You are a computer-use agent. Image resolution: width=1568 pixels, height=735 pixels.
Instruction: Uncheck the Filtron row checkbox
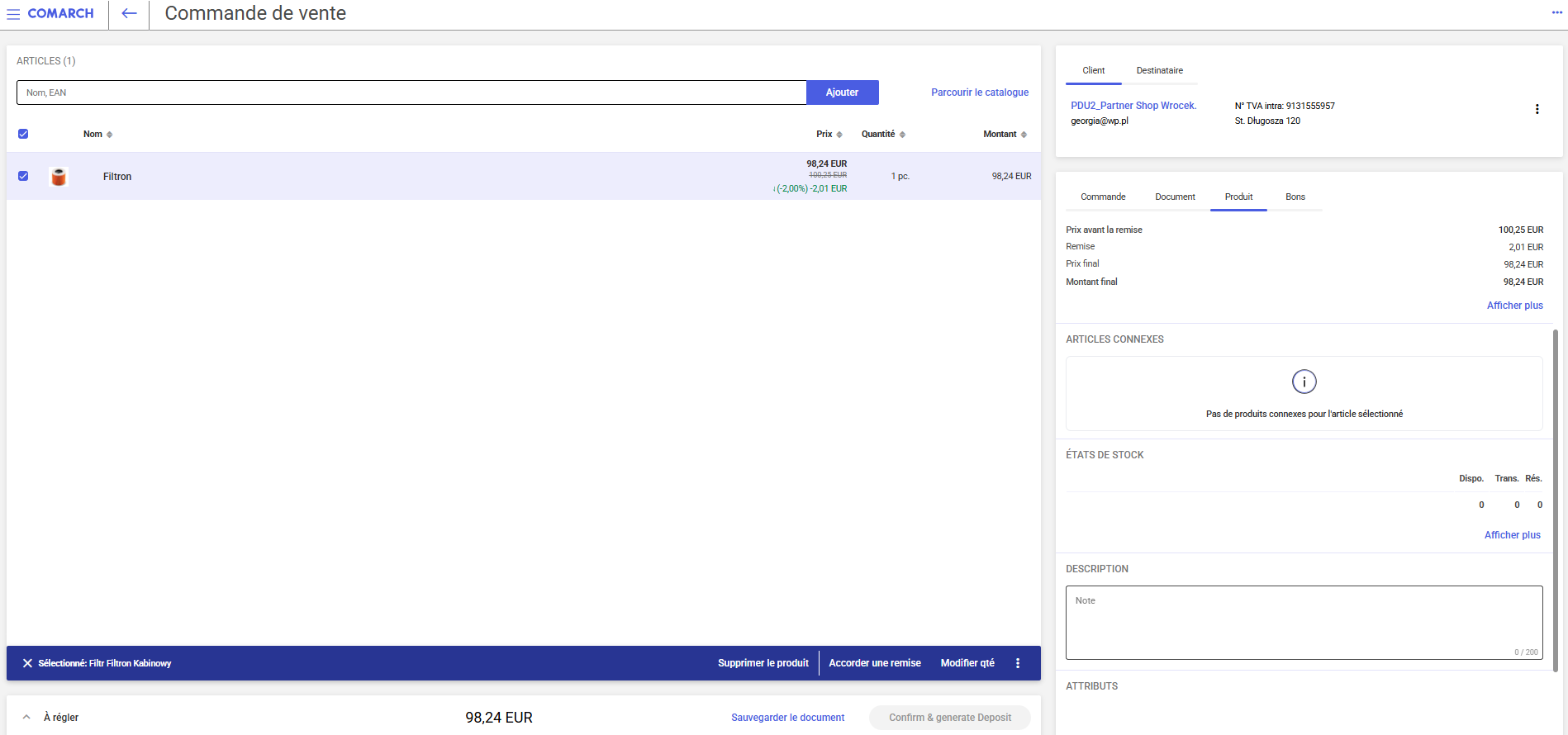point(23,176)
